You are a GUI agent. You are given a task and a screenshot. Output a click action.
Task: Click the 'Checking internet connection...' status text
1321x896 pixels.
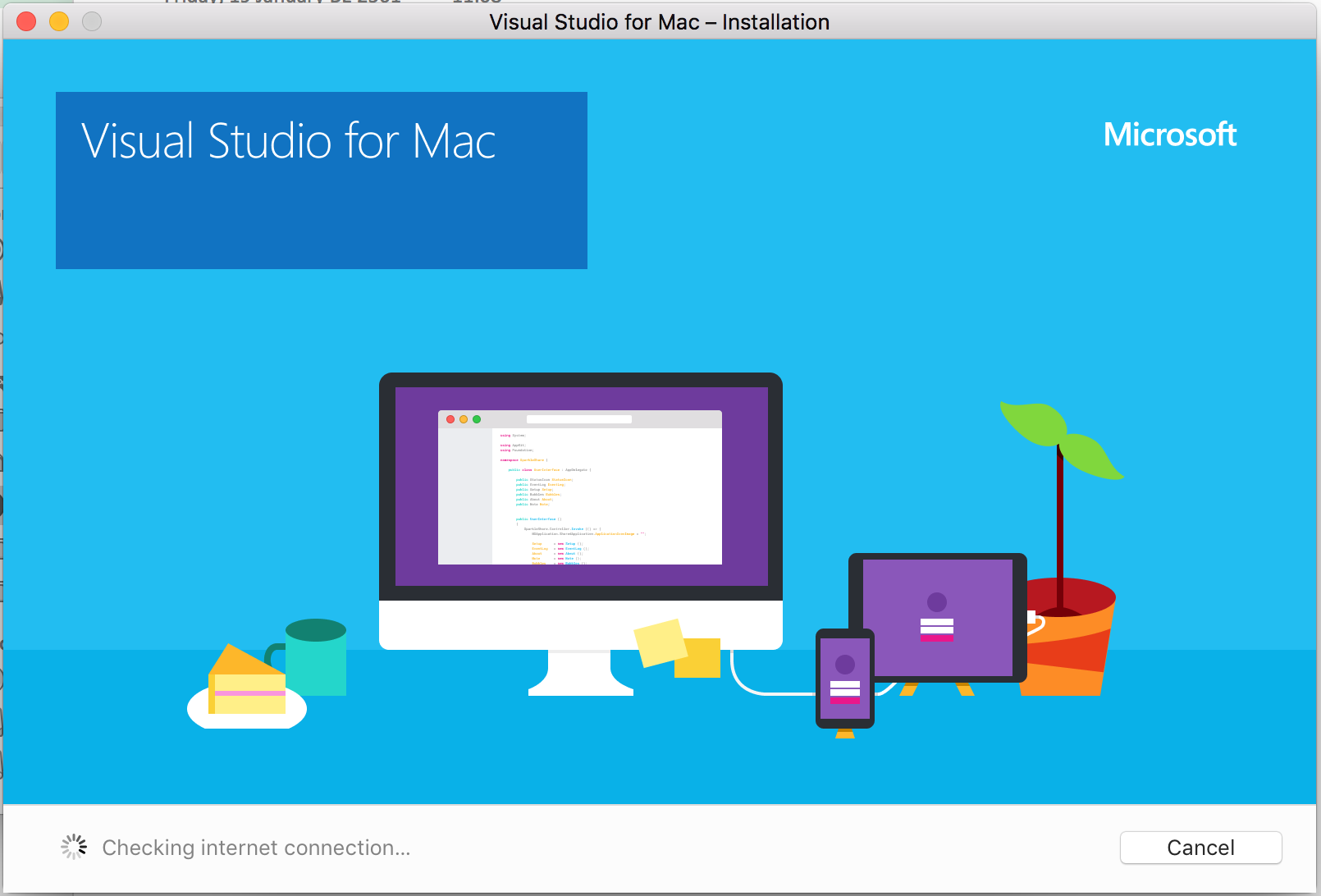pyautogui.click(x=256, y=848)
